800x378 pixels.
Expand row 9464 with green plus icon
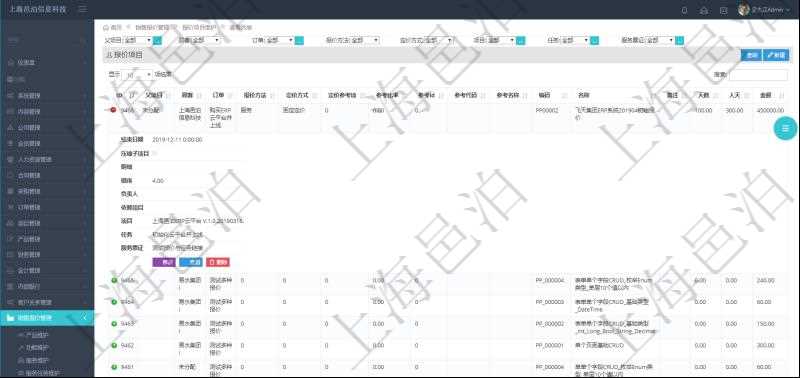coord(114,302)
